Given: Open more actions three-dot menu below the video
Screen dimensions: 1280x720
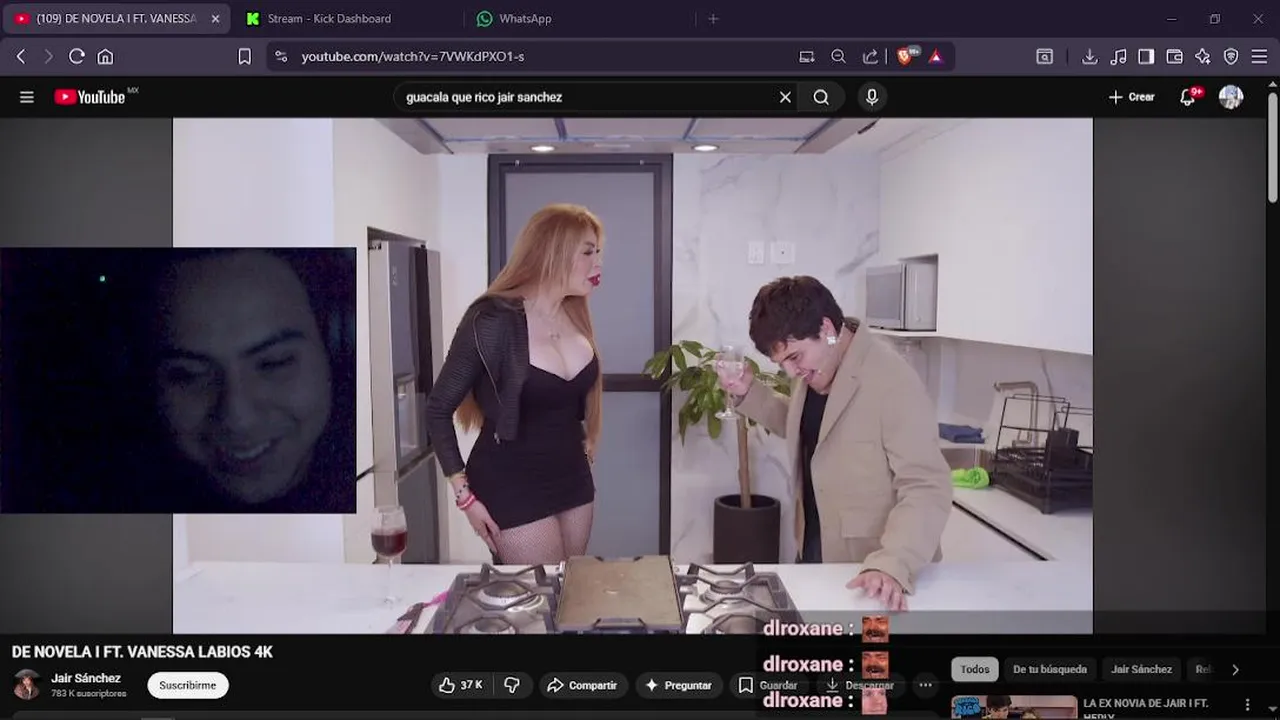Looking at the screenshot, I should (926, 685).
